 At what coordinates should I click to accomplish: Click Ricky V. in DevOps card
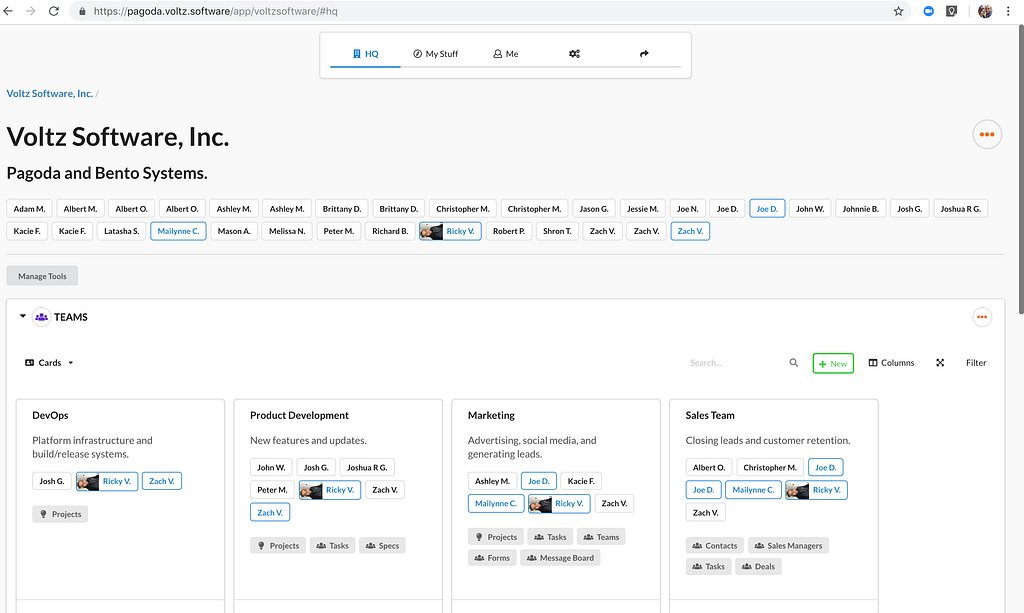[107, 481]
